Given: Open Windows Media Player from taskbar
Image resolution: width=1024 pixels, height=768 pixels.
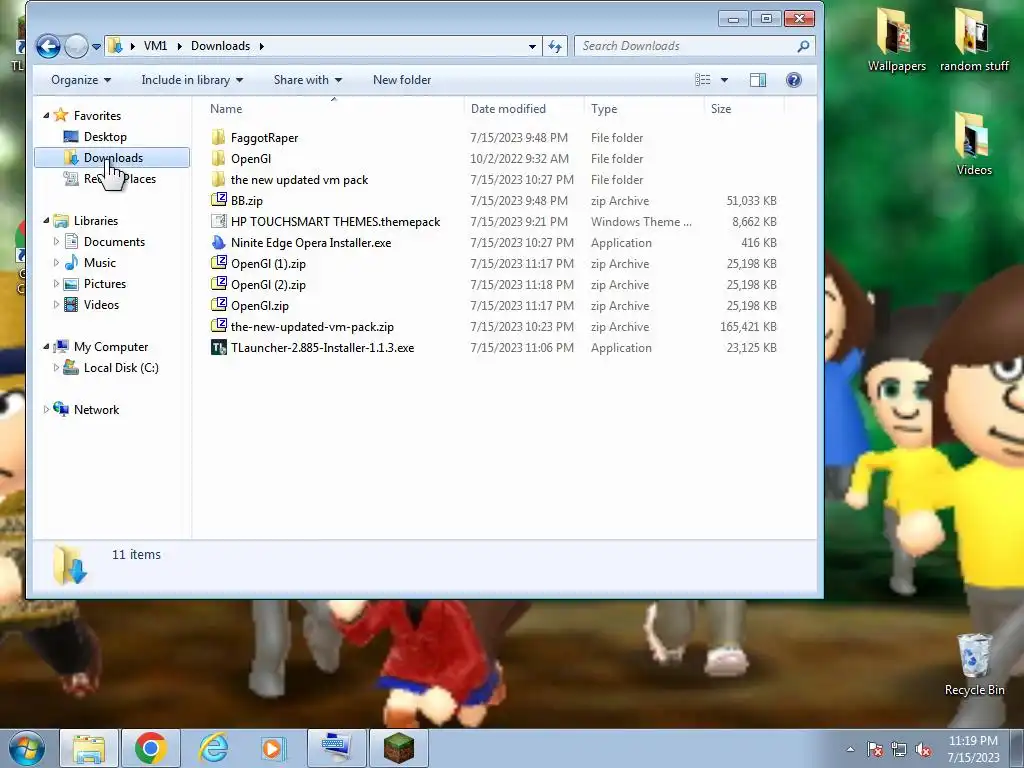Looking at the screenshot, I should [x=274, y=748].
